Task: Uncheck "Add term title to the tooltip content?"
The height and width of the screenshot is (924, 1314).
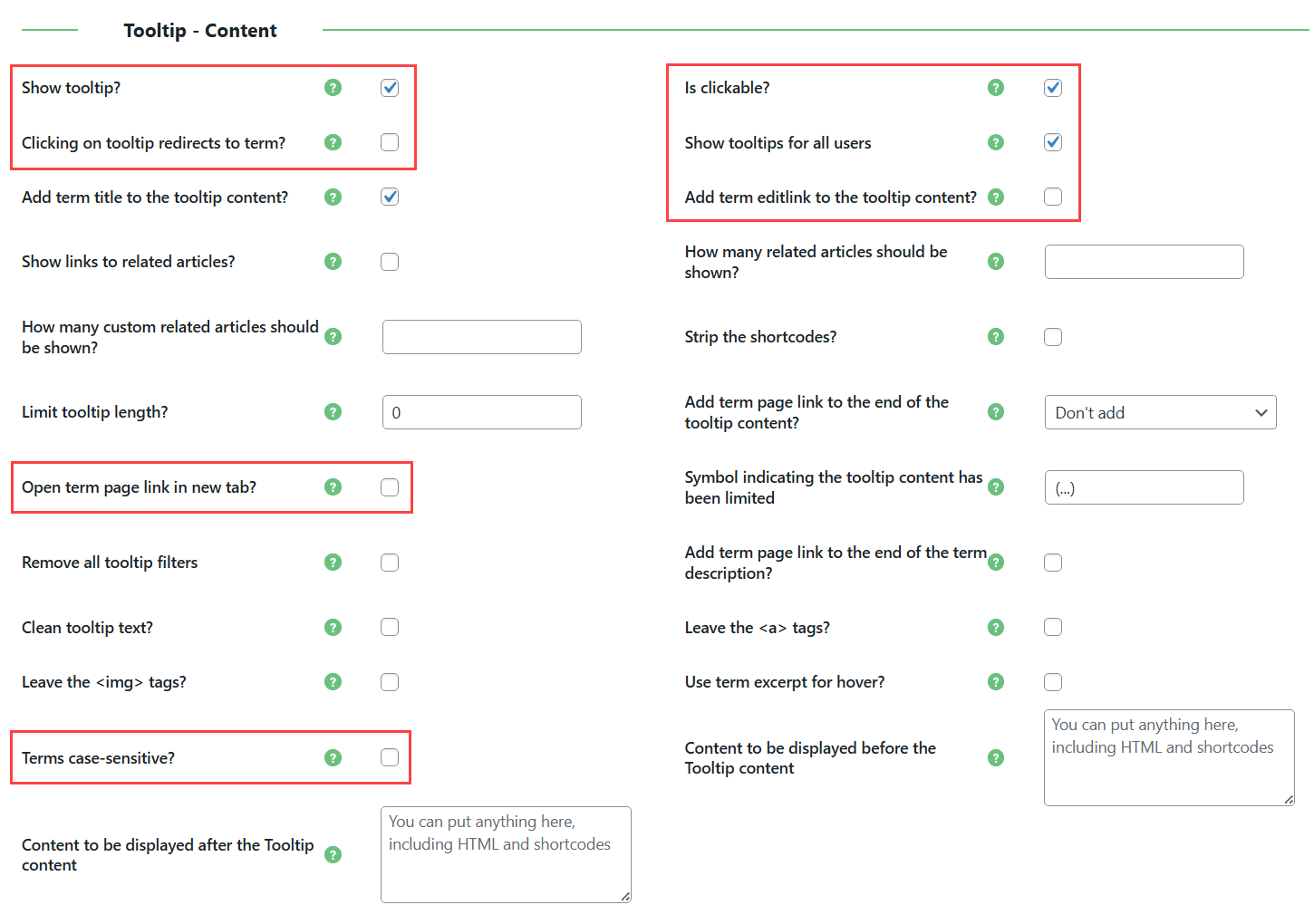Action: click(x=390, y=197)
